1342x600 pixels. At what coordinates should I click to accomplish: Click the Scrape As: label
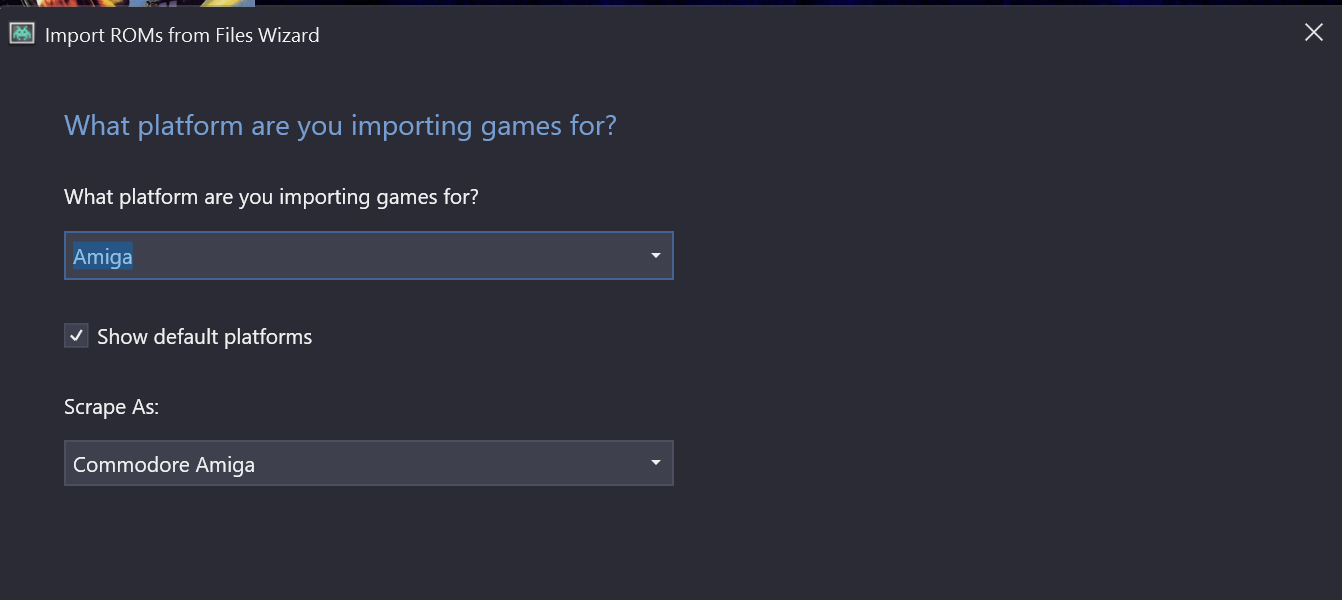[111, 407]
